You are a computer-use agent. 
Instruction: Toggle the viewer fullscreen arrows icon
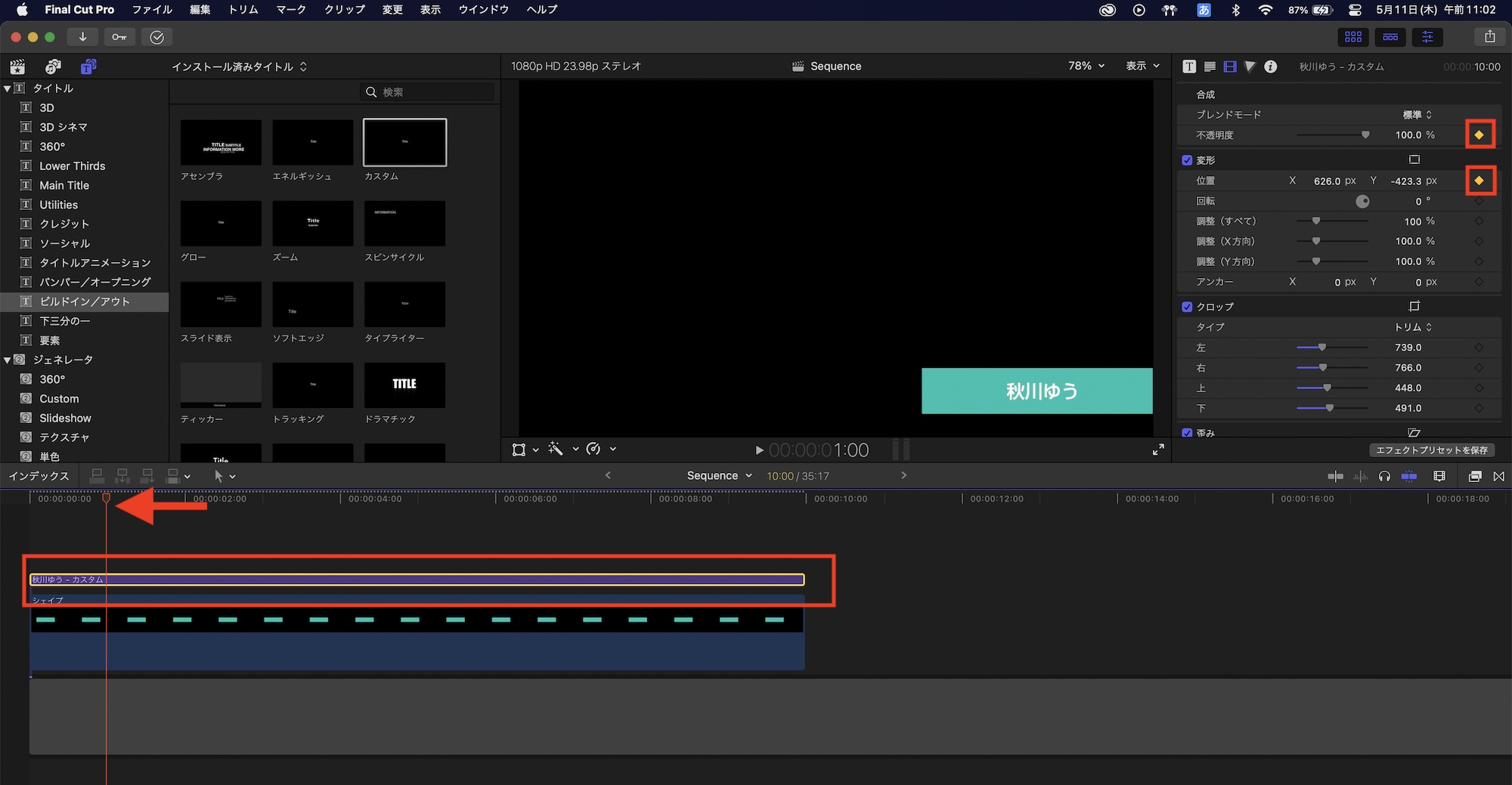click(x=1158, y=450)
